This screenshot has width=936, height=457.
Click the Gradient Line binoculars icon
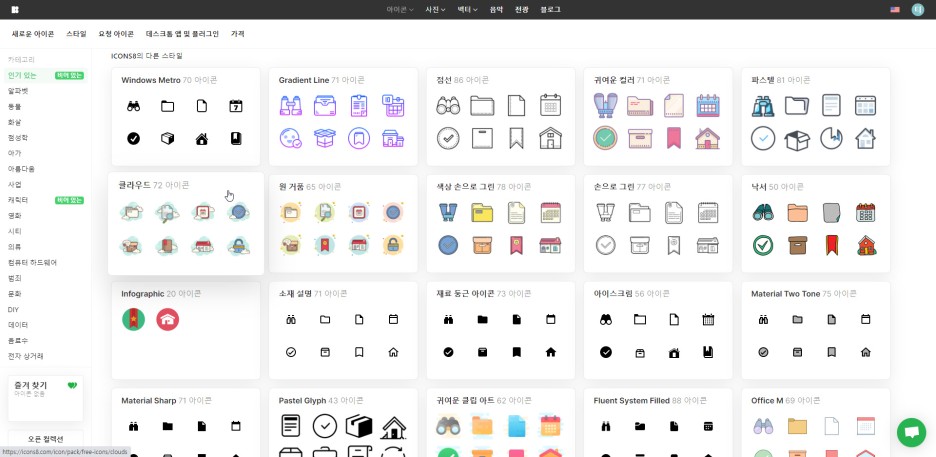[x=291, y=106]
